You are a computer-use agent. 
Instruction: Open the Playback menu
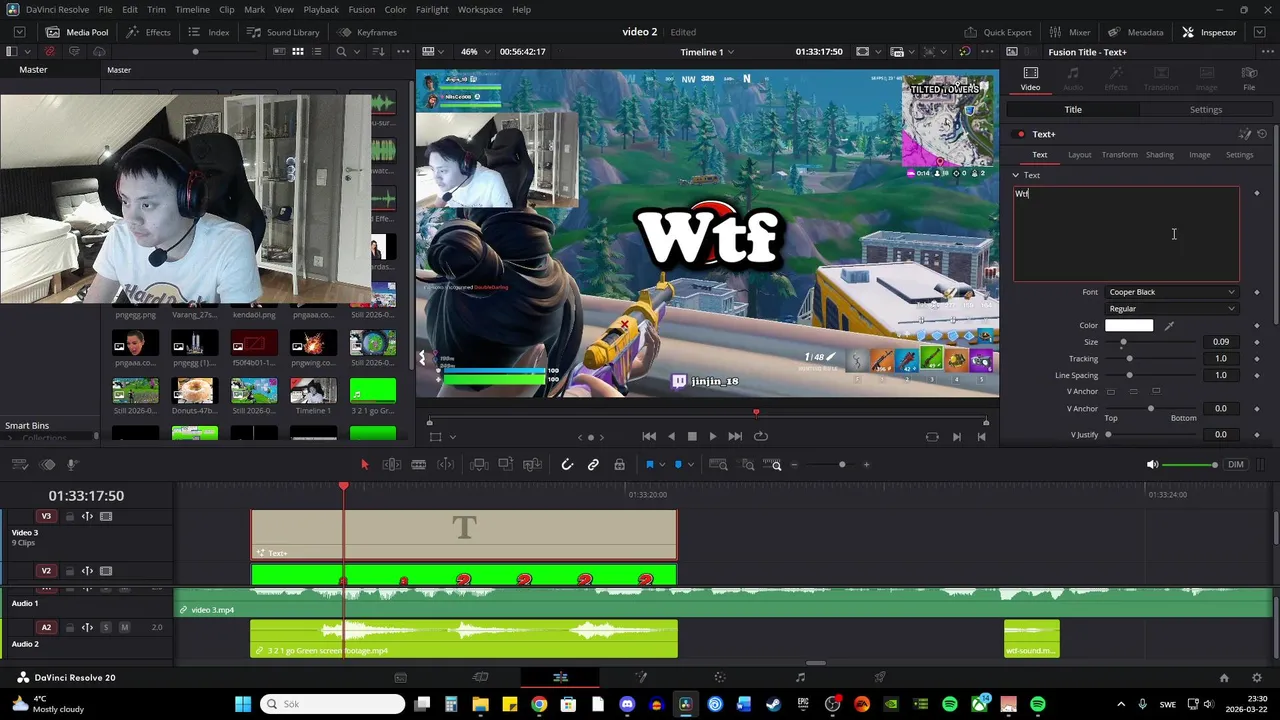(321, 9)
